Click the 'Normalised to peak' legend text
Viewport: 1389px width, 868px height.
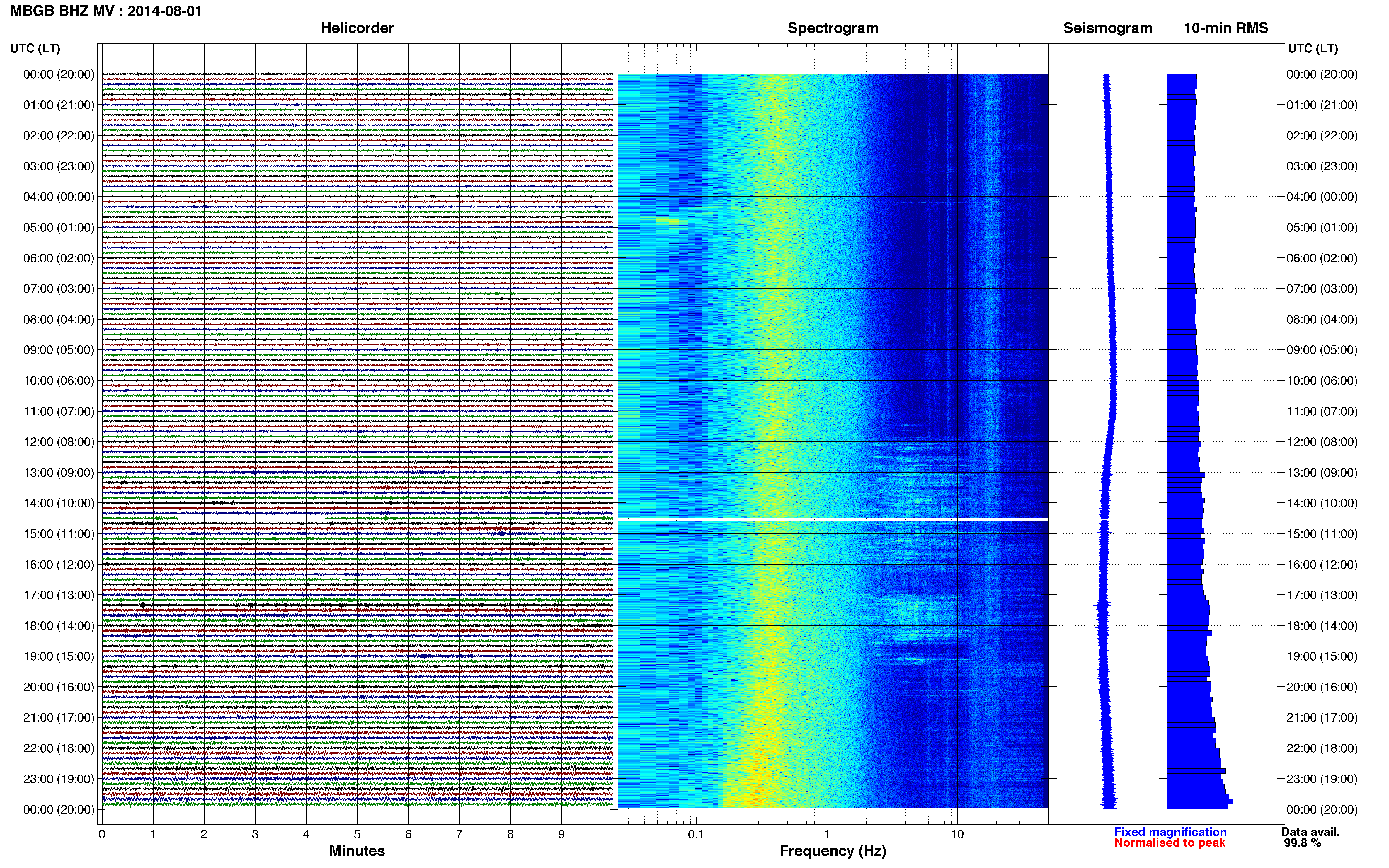point(1170,843)
